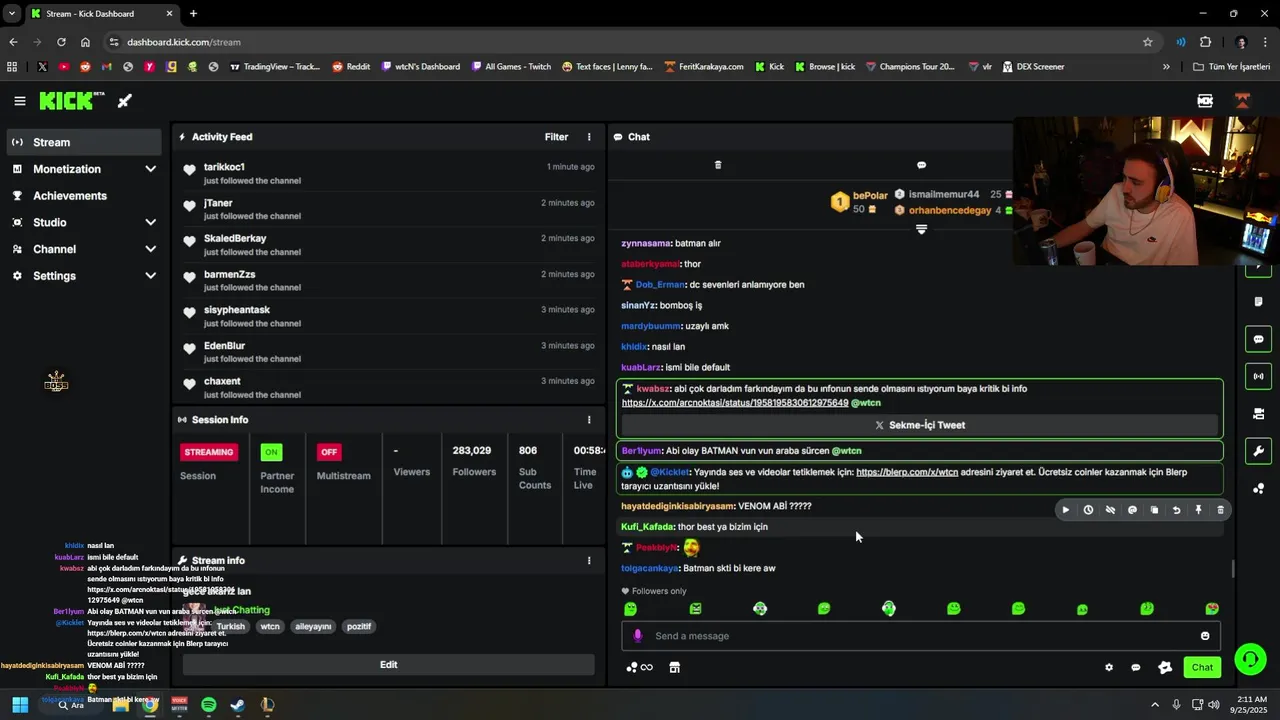The width and height of the screenshot is (1280, 720).
Task: Click the points infinity icon below the message box
Action: (x=639, y=667)
